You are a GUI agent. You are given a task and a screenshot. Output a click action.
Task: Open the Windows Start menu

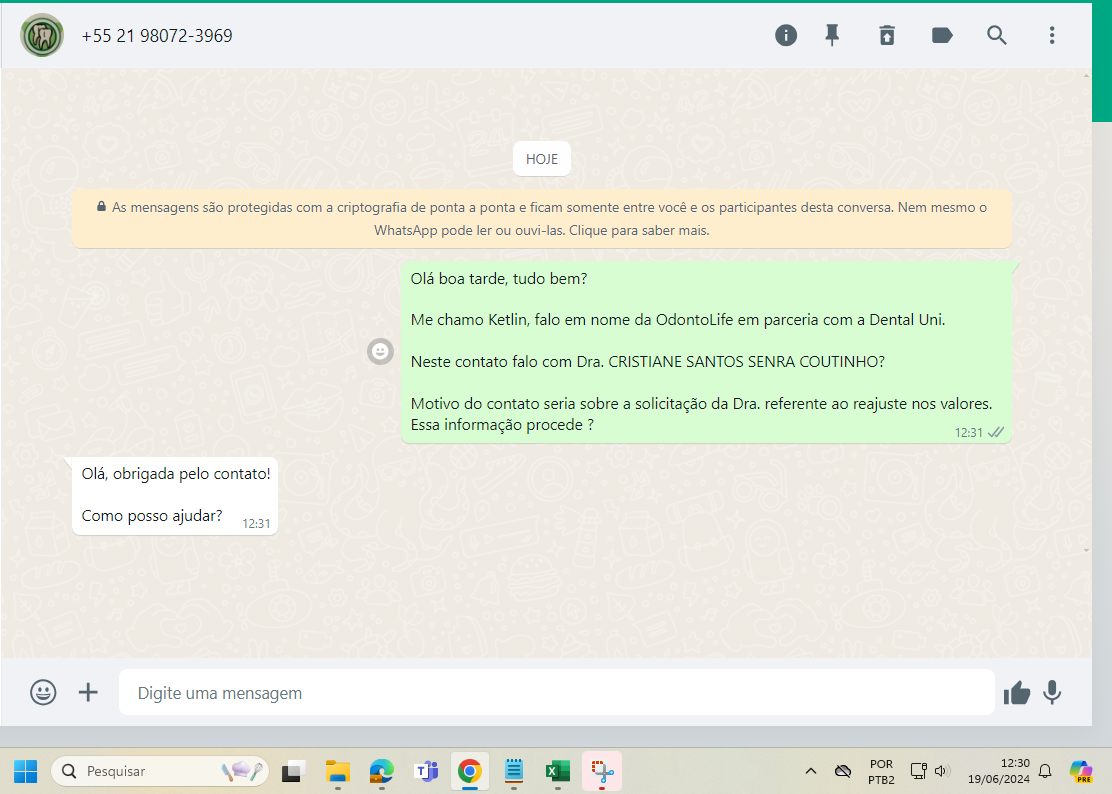[26, 771]
